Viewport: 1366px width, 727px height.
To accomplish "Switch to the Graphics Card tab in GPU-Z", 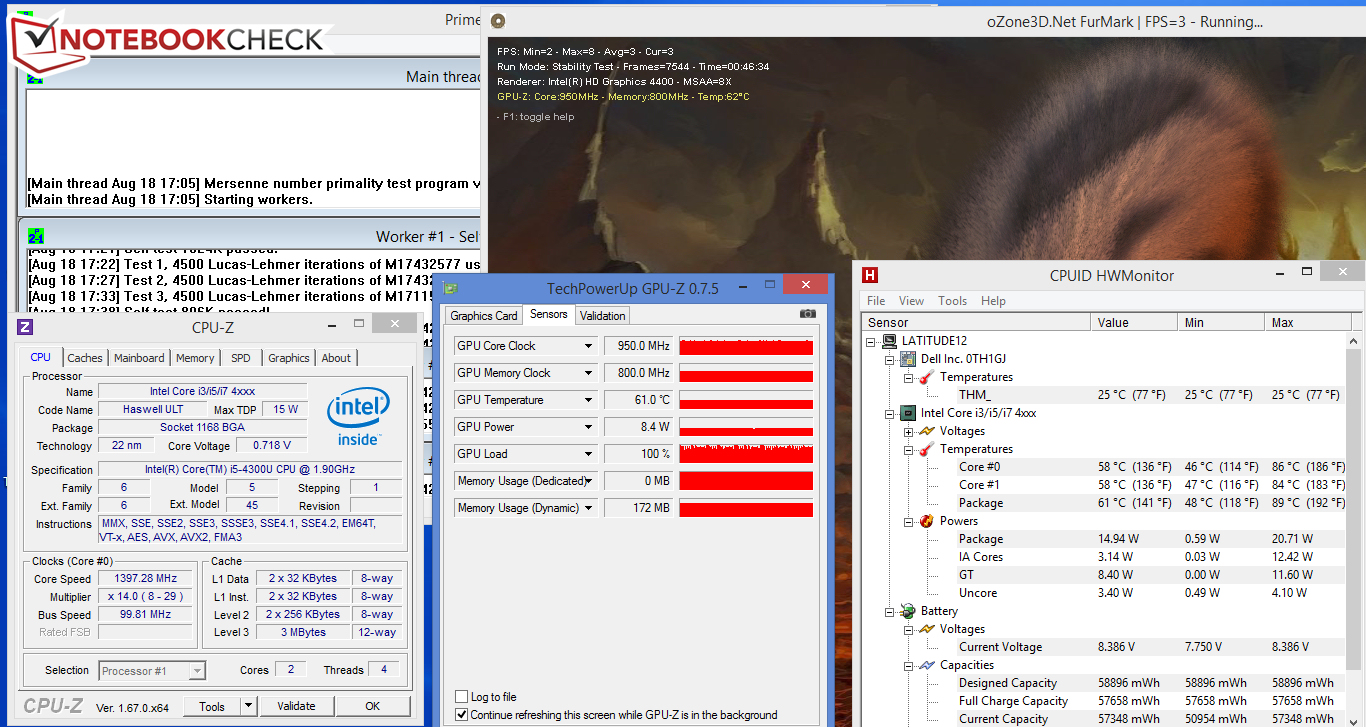I will (x=484, y=316).
